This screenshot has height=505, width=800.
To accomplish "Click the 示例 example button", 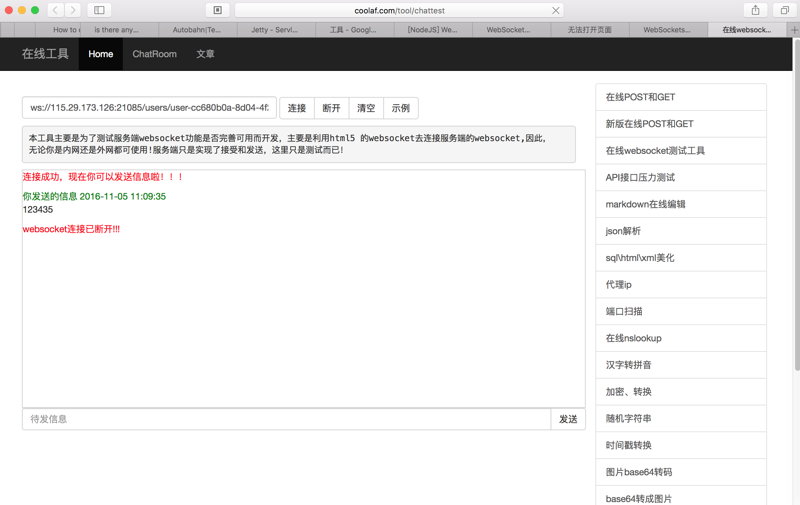I will tap(401, 108).
